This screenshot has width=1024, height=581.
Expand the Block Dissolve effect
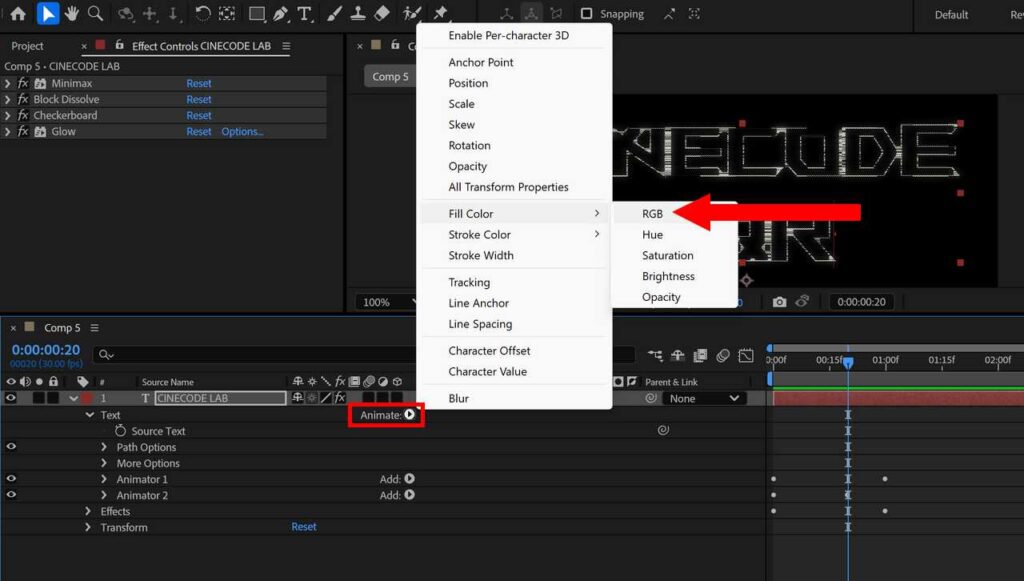pos(7,99)
